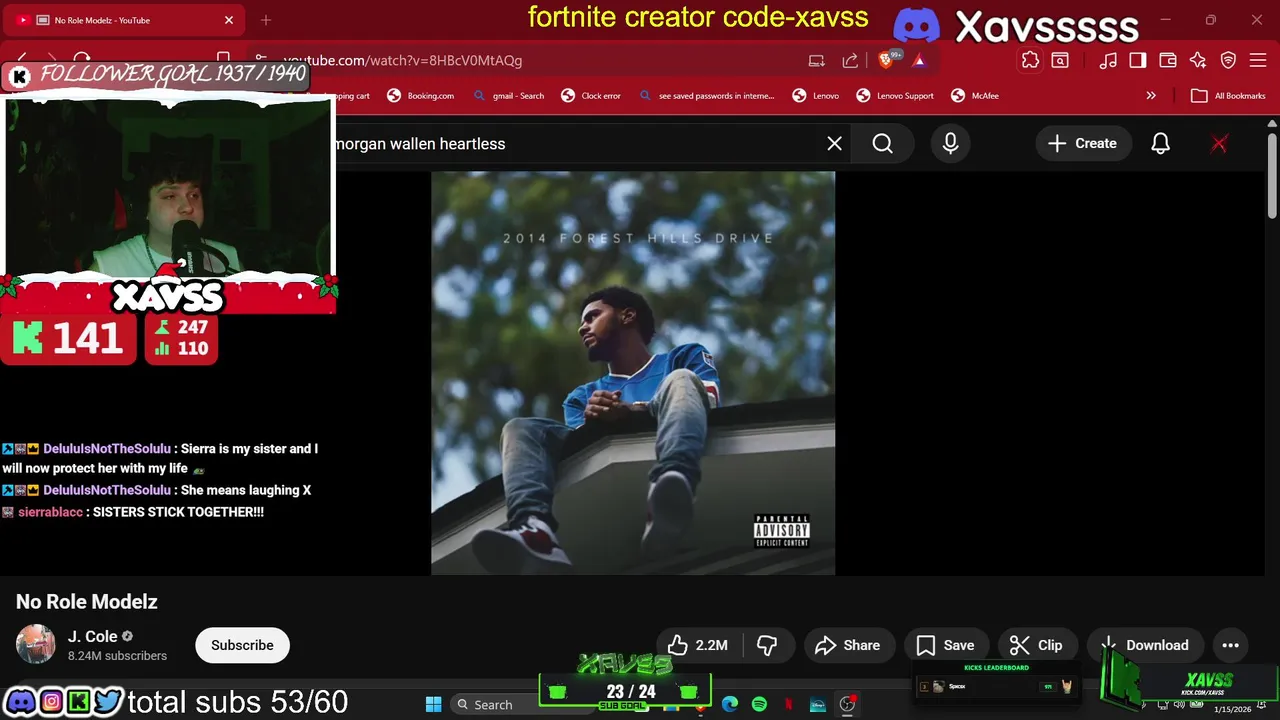This screenshot has width=1280, height=720.
Task: Open OBS Studio from the taskbar
Action: pyautogui.click(x=847, y=704)
